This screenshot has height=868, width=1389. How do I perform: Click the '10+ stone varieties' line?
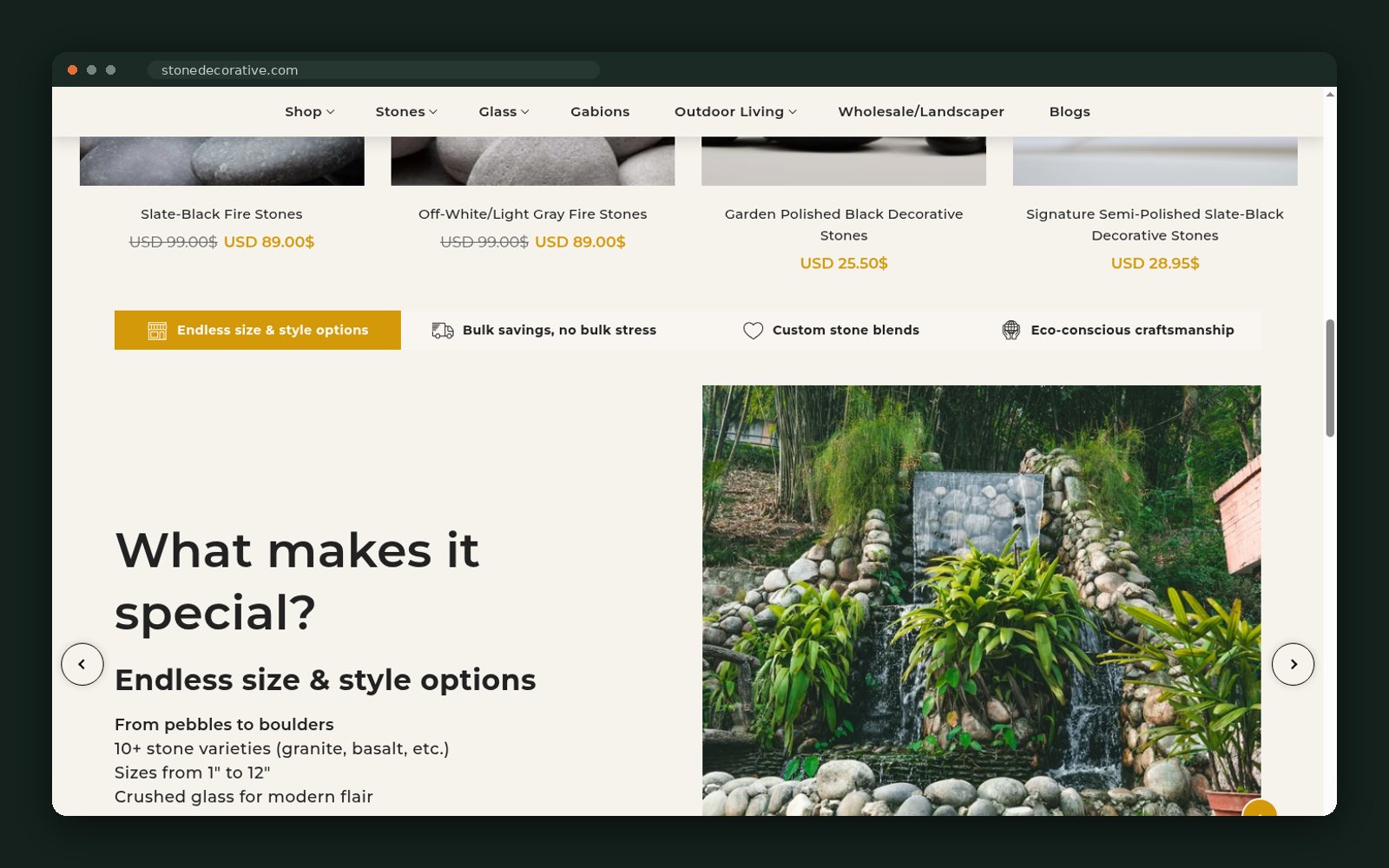click(282, 749)
